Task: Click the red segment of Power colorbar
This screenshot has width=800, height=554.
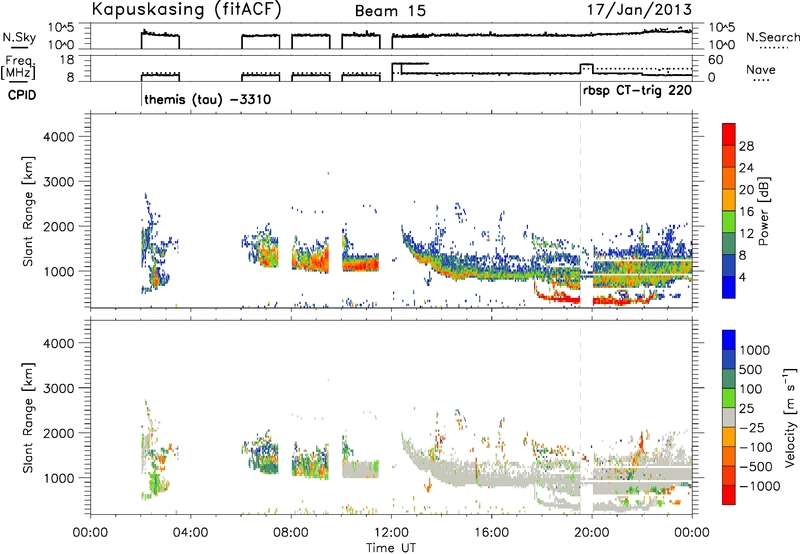Action: pyautogui.click(x=729, y=134)
